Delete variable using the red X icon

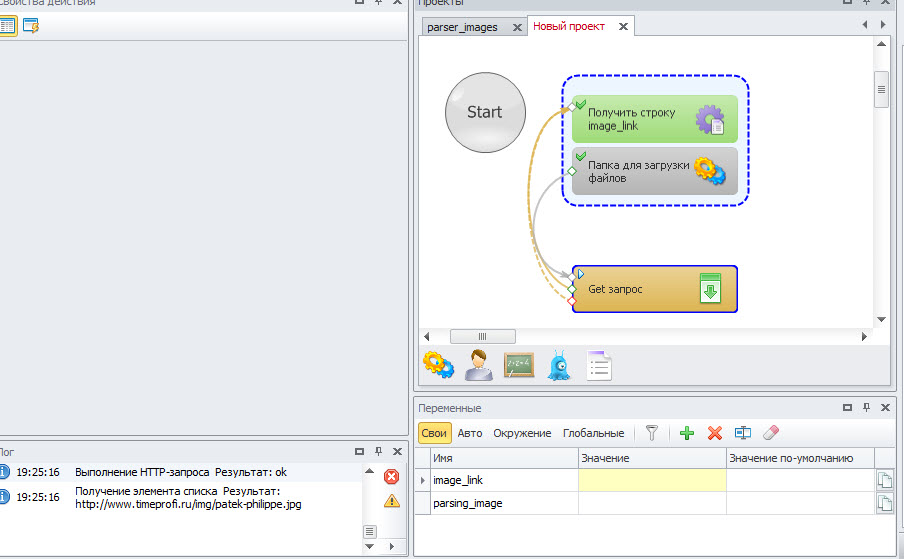[714, 433]
